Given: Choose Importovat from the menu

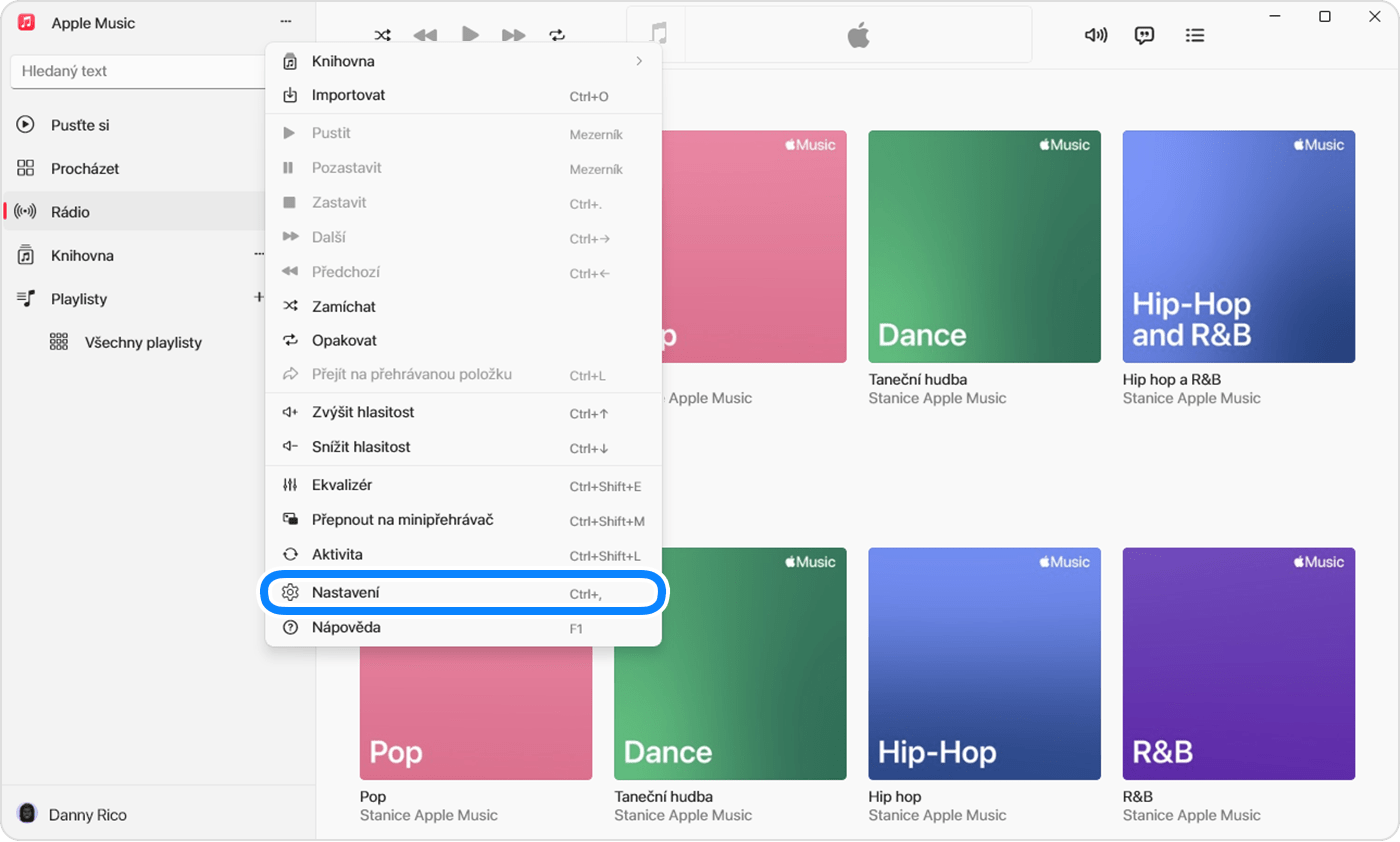Looking at the screenshot, I should coord(463,95).
